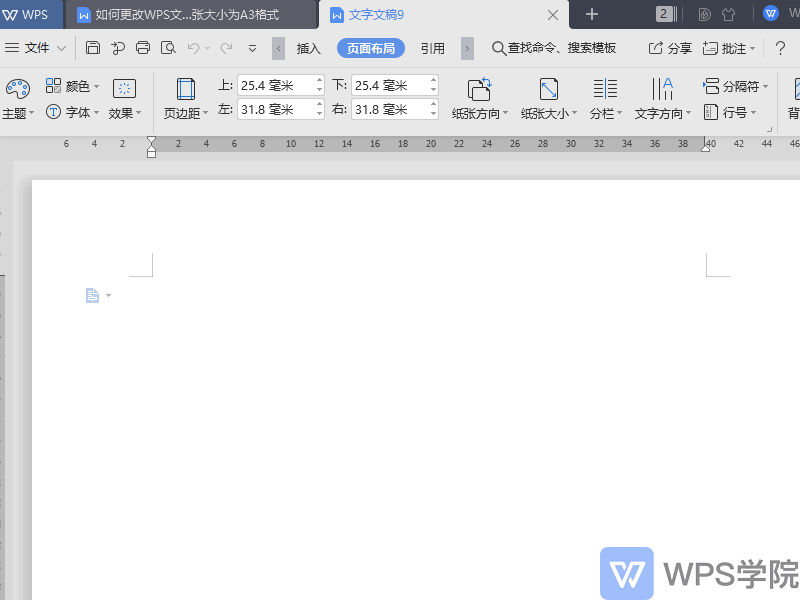
Task: Open Print Preview from quick access toolbar
Action: (169, 47)
